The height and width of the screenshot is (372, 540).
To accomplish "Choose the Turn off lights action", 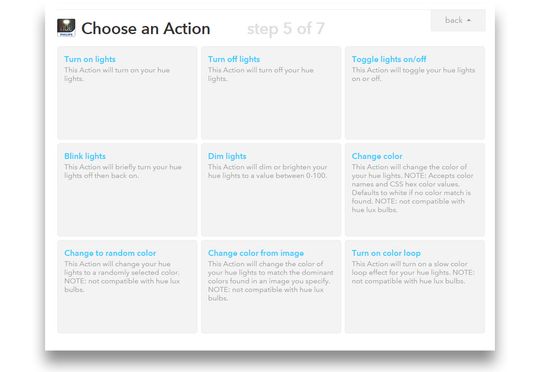I will [234, 59].
